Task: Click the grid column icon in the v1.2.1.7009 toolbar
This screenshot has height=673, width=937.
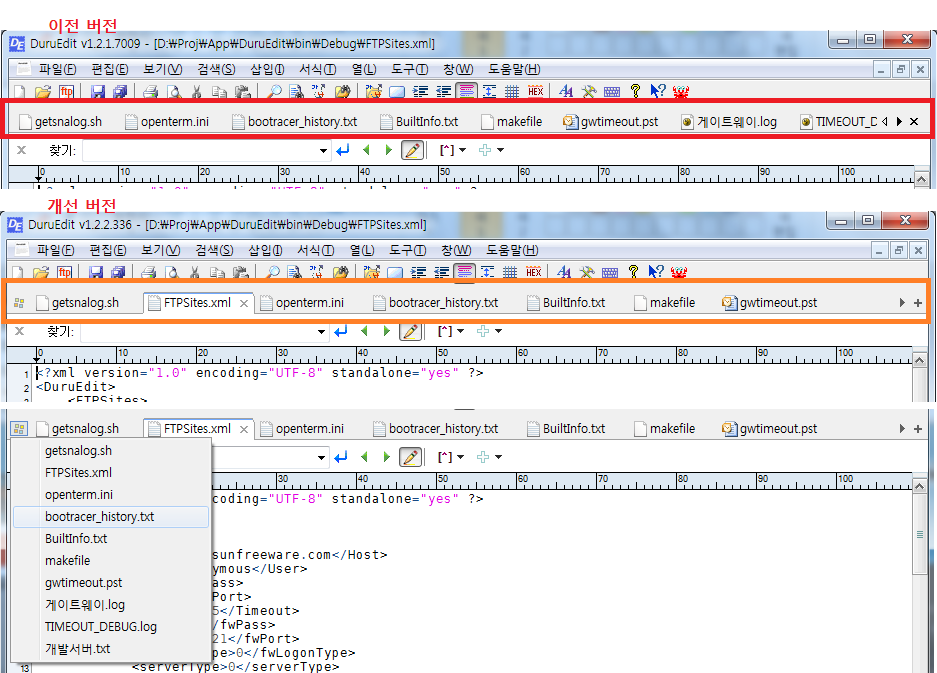Action: [x=512, y=91]
